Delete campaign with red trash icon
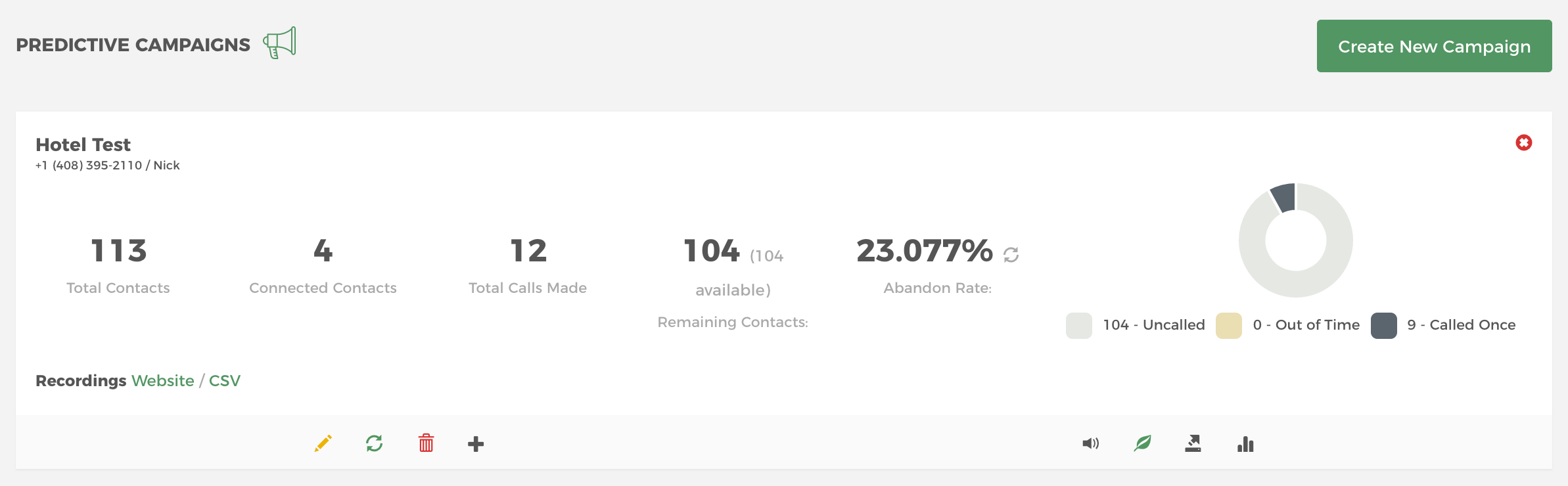This screenshot has height=486, width=1568. pos(426,443)
